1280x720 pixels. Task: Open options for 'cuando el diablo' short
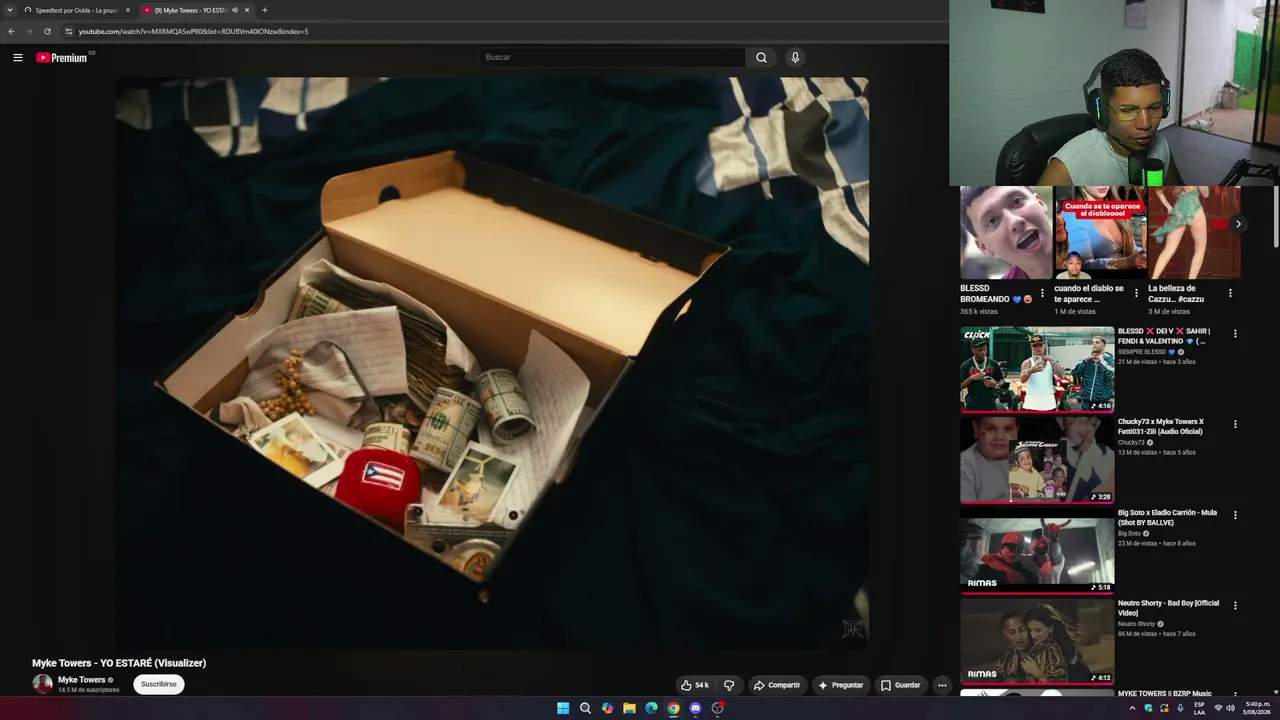coord(1136,293)
